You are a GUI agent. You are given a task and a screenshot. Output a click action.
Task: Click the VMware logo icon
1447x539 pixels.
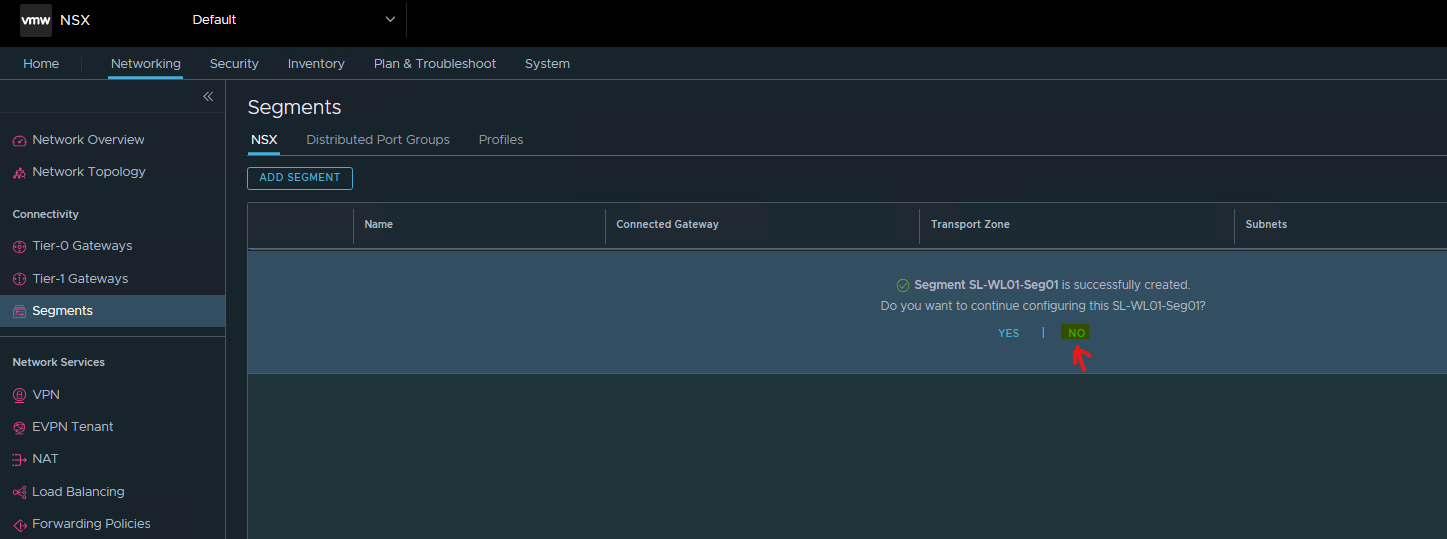(x=36, y=20)
